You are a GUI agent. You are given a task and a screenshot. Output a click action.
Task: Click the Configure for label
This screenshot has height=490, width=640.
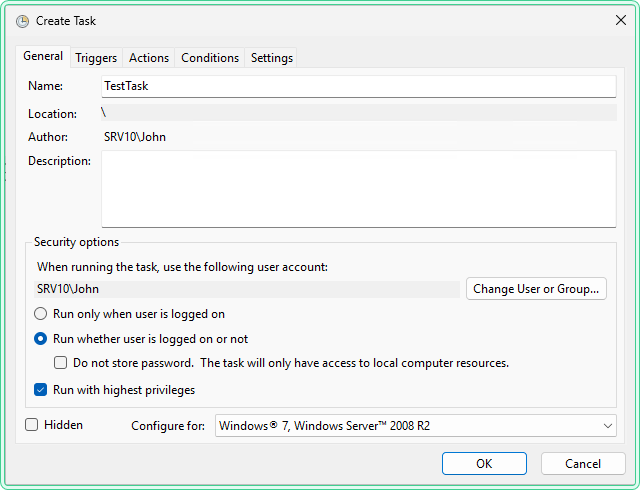click(168, 426)
